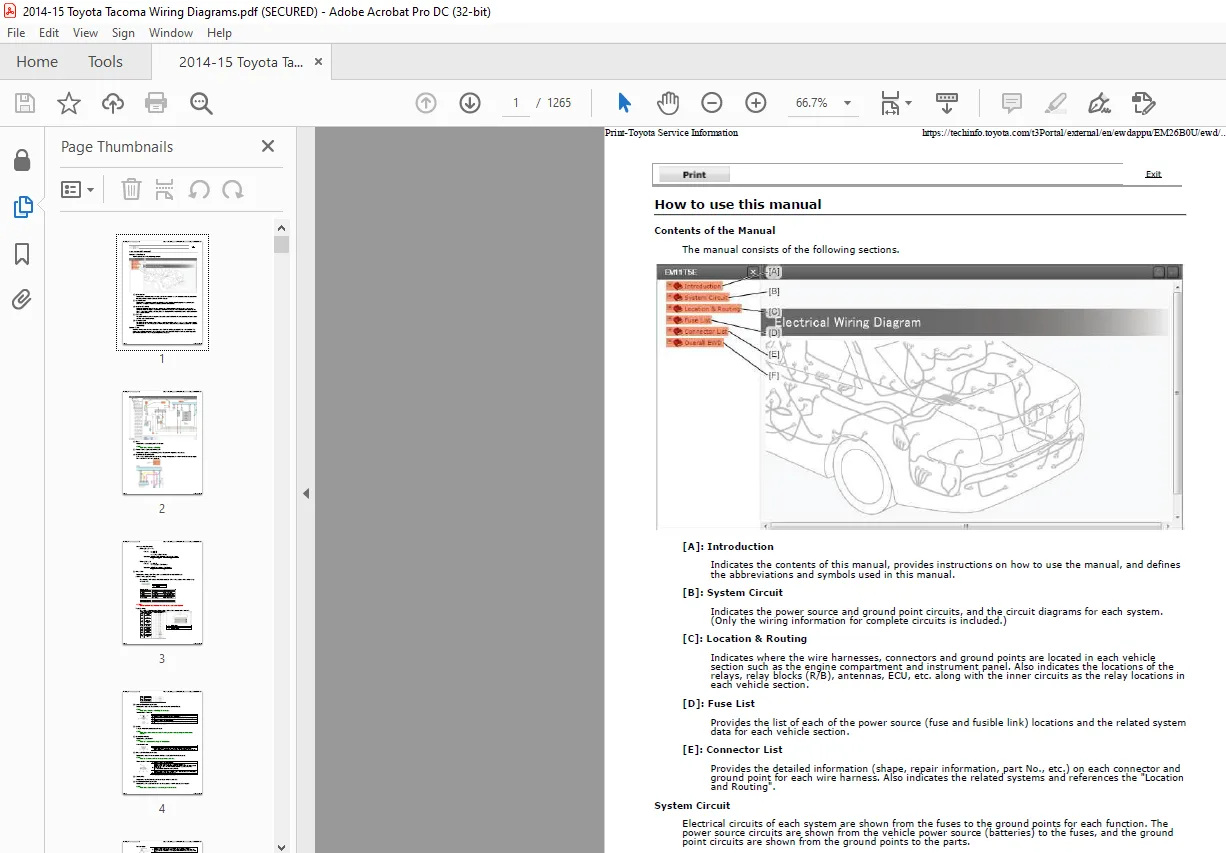Click the techinfo.toyota.com URL text
This screenshot has height=853, width=1226.
[x=1073, y=132]
